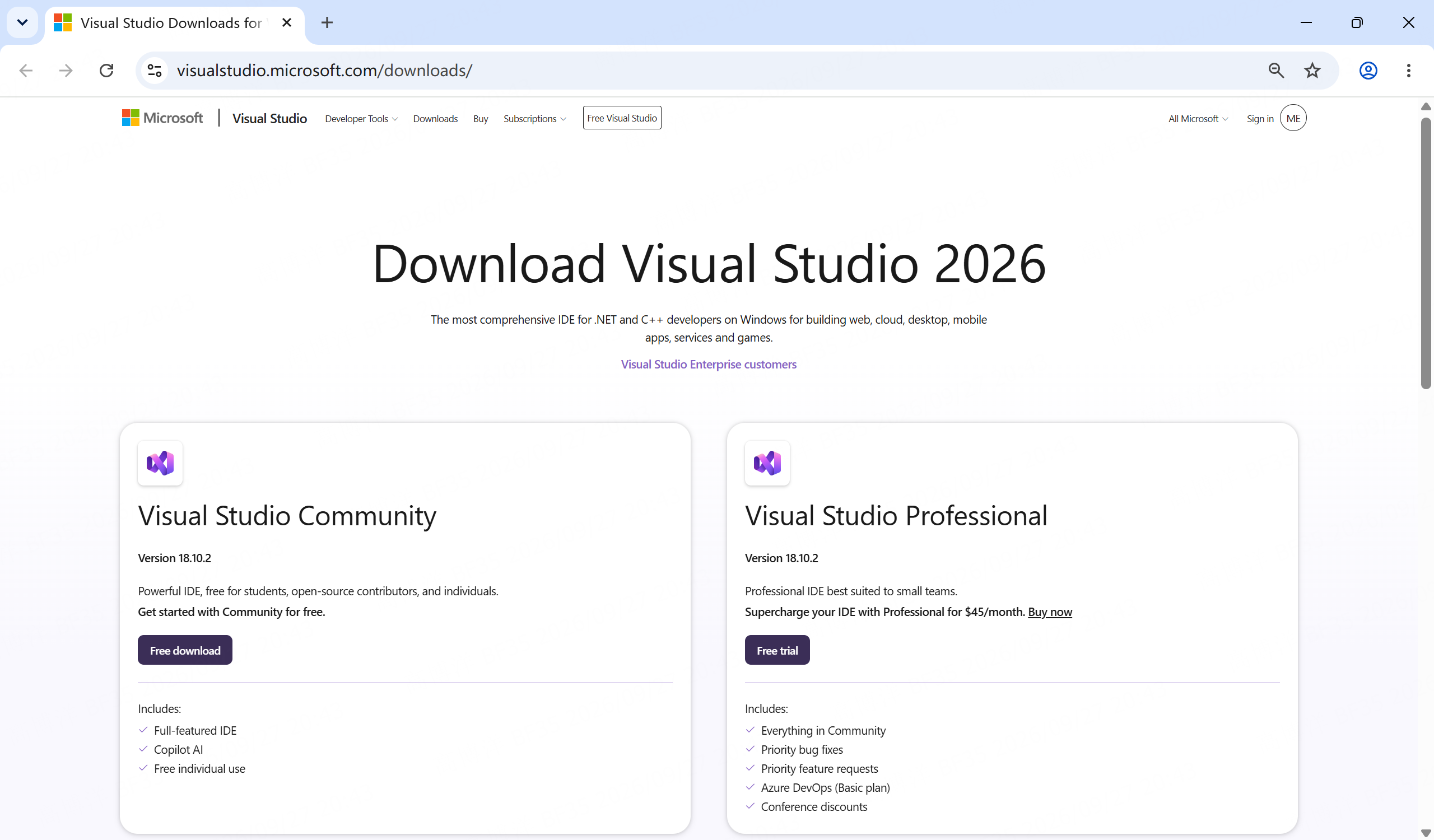This screenshot has width=1434, height=840.
Task: Open Visual Studio Enterprise customers link
Action: [709, 365]
